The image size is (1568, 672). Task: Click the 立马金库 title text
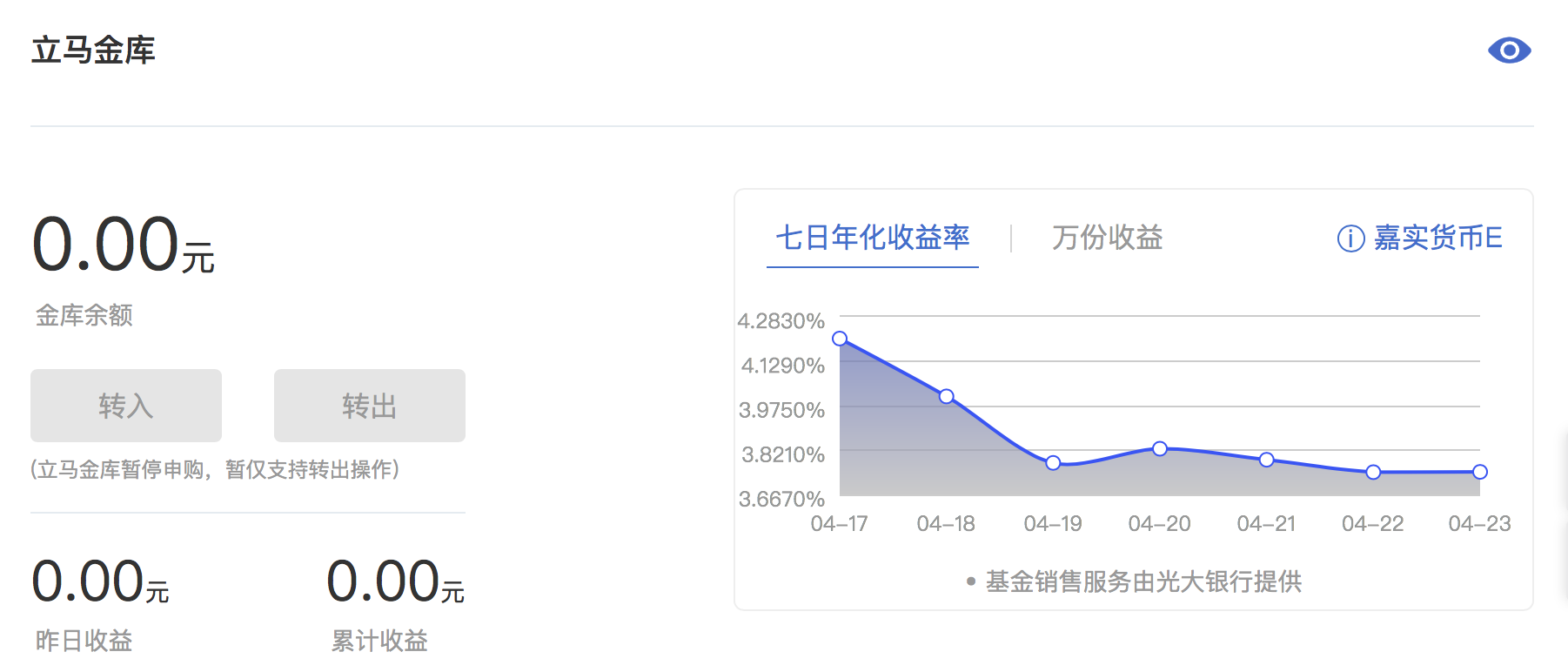coord(93,50)
